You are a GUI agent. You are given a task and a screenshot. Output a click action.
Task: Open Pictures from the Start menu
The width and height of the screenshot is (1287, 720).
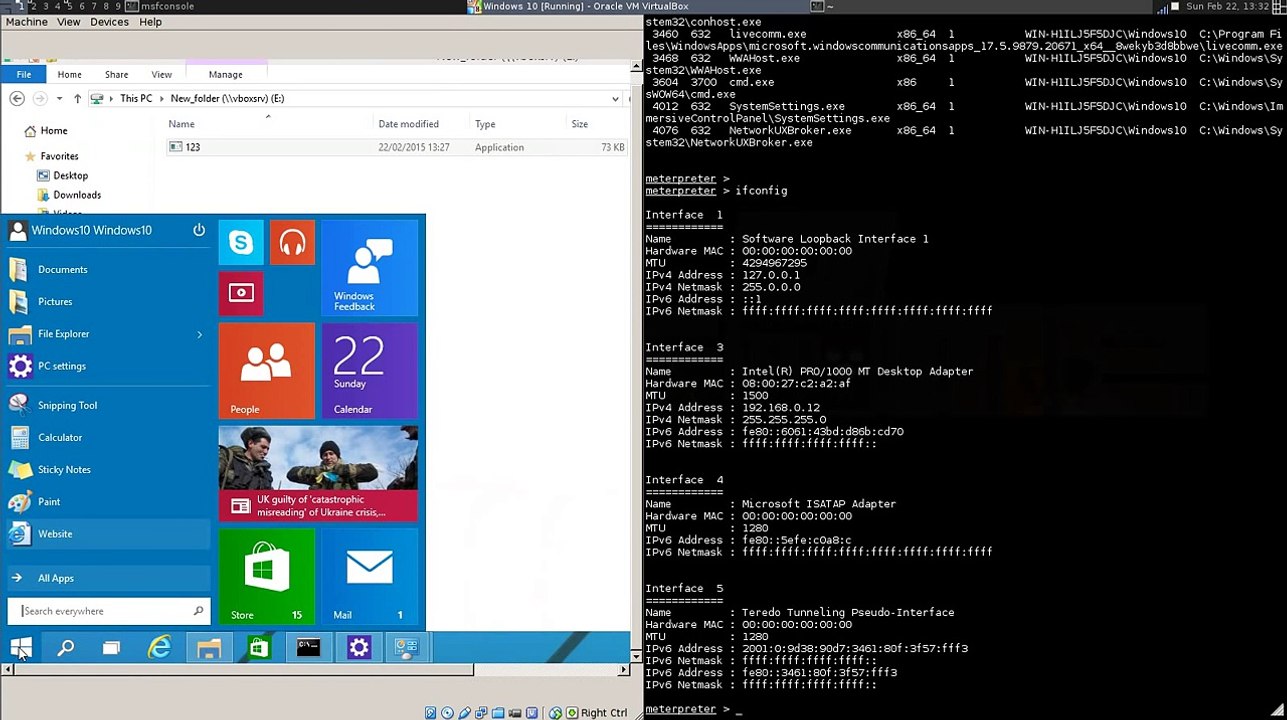107,302
